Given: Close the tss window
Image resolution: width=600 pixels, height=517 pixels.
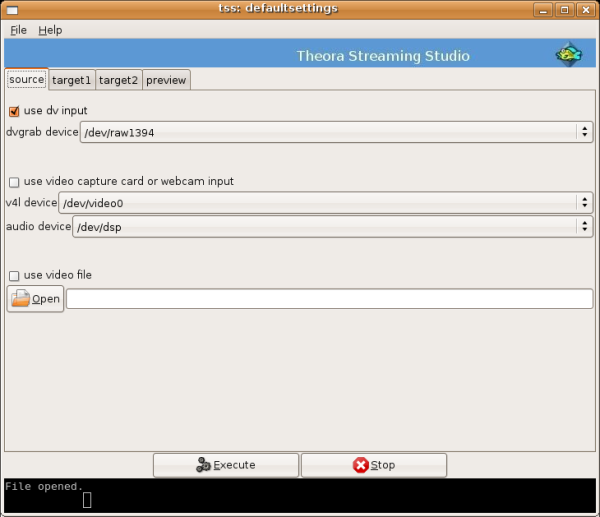Looking at the screenshot, I should [585, 9].
